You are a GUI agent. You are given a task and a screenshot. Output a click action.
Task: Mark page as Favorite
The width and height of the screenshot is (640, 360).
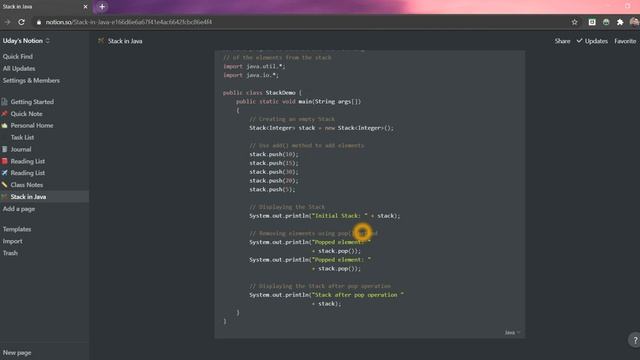click(625, 41)
